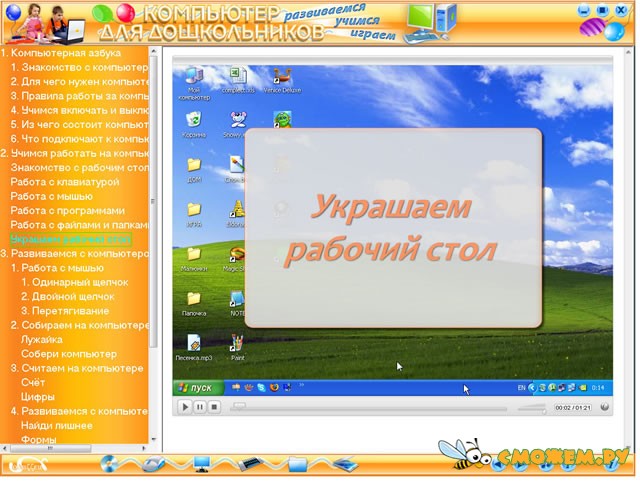Click the Корзина recycle bin desktop icon
Image resolution: width=640 pixels, height=481 pixels.
point(193,125)
